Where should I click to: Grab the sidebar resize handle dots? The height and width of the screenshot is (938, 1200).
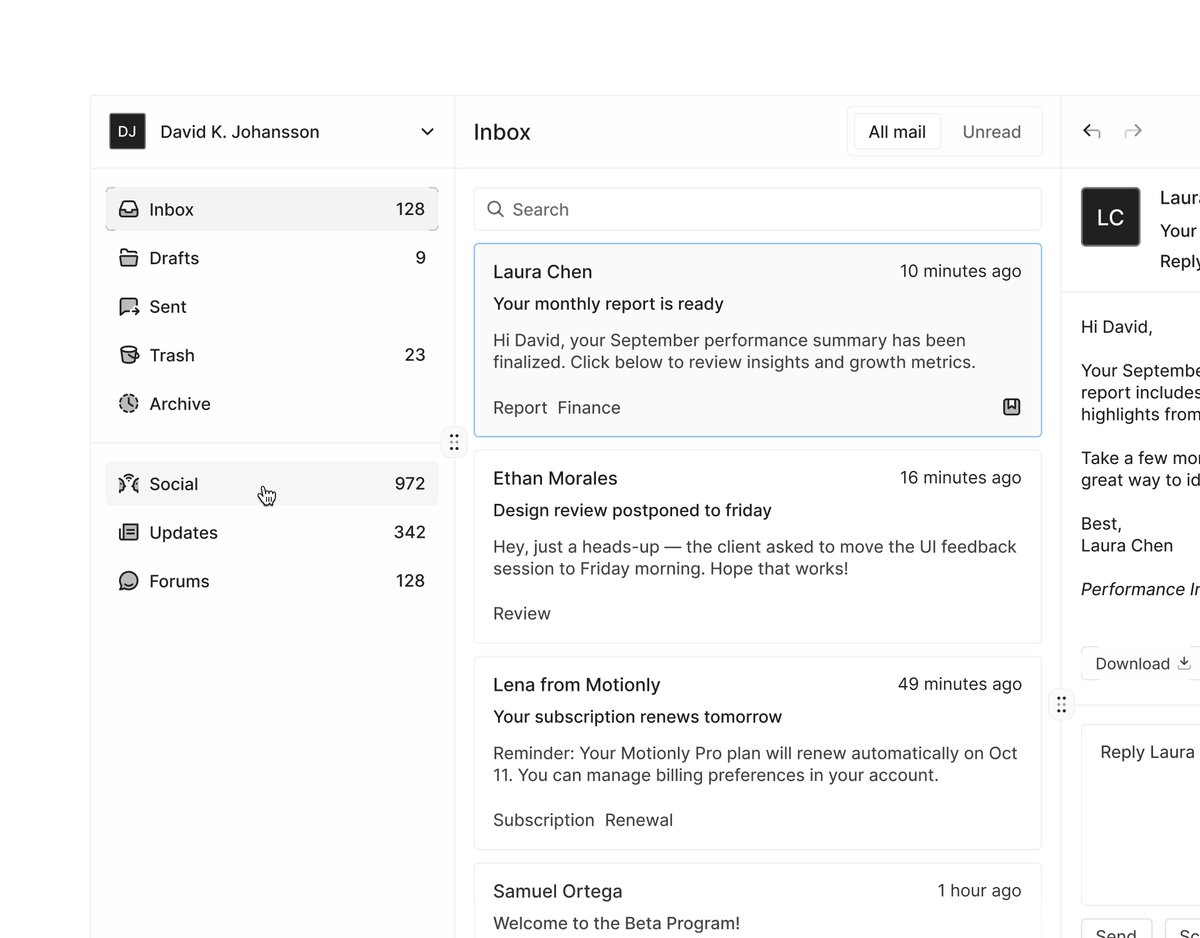tap(454, 442)
